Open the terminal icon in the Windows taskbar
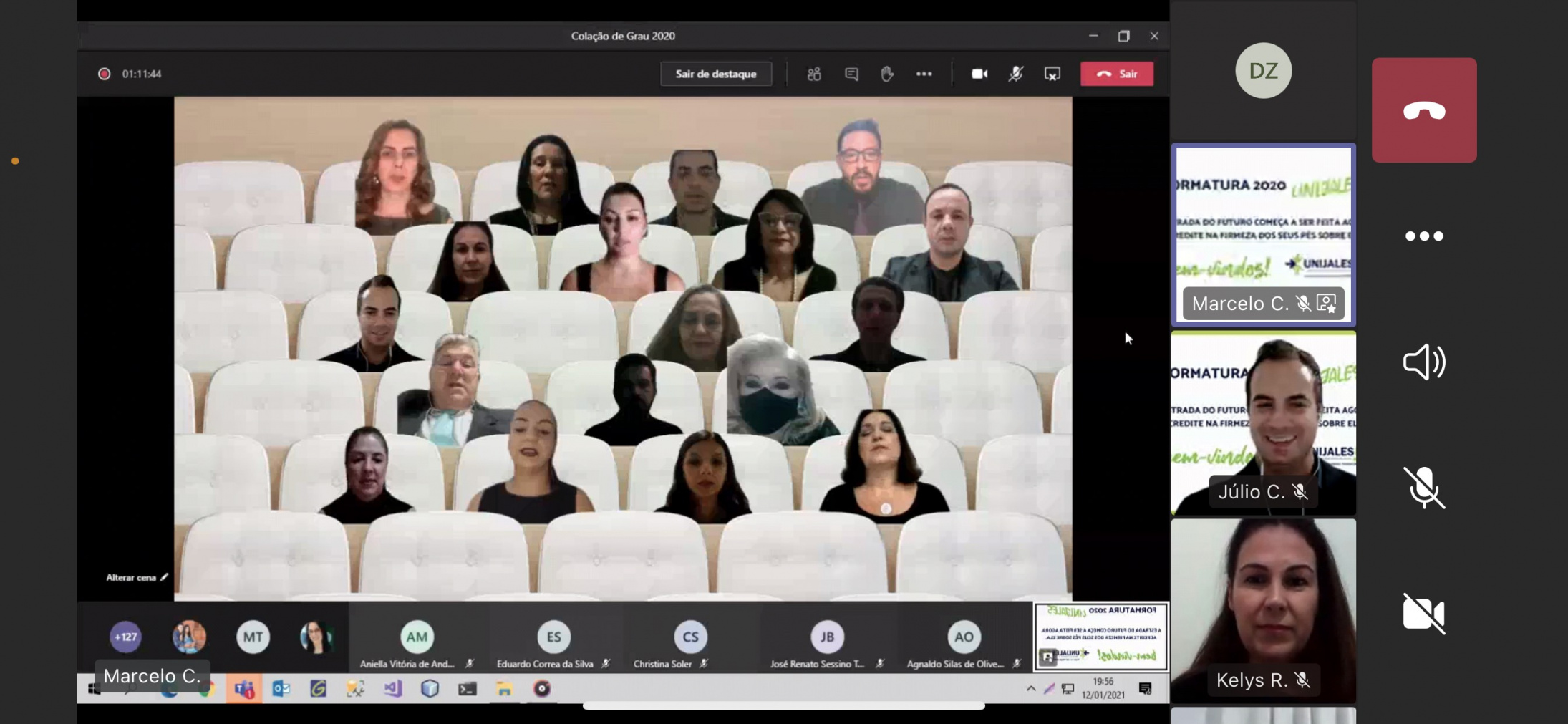This screenshot has width=1568, height=724. pos(467,689)
